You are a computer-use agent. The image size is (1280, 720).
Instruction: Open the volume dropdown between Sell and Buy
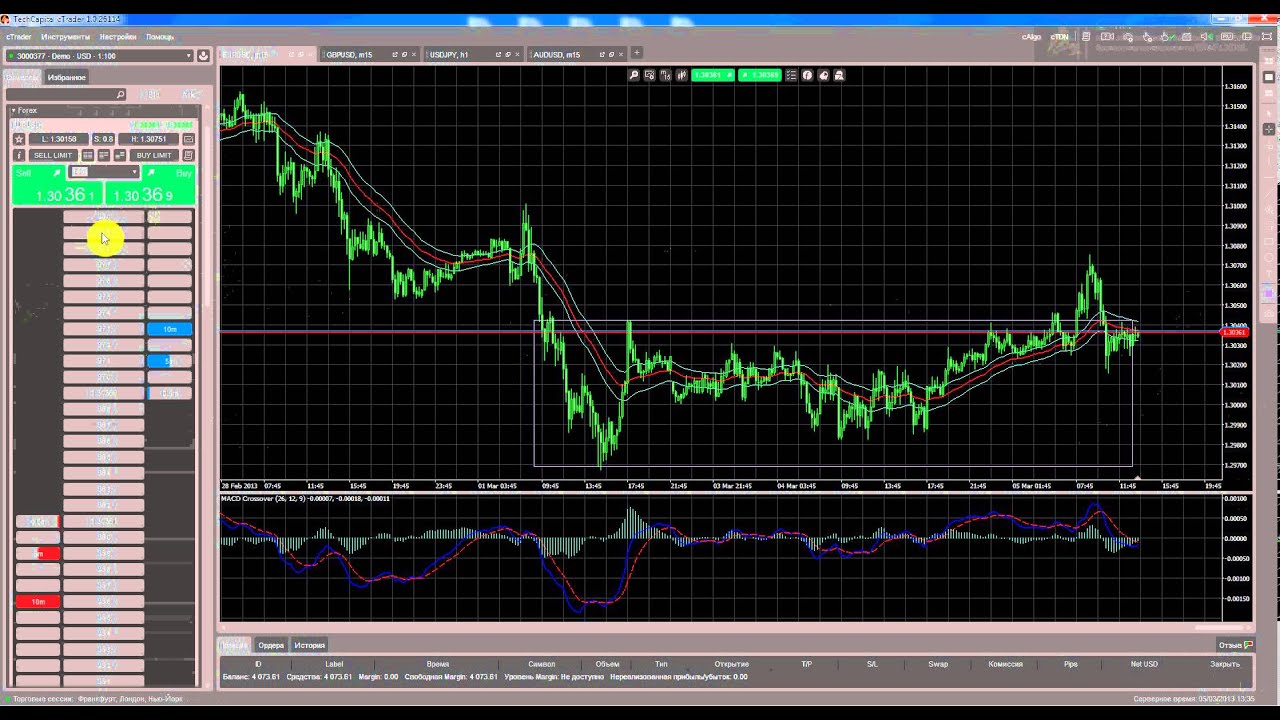pos(104,172)
